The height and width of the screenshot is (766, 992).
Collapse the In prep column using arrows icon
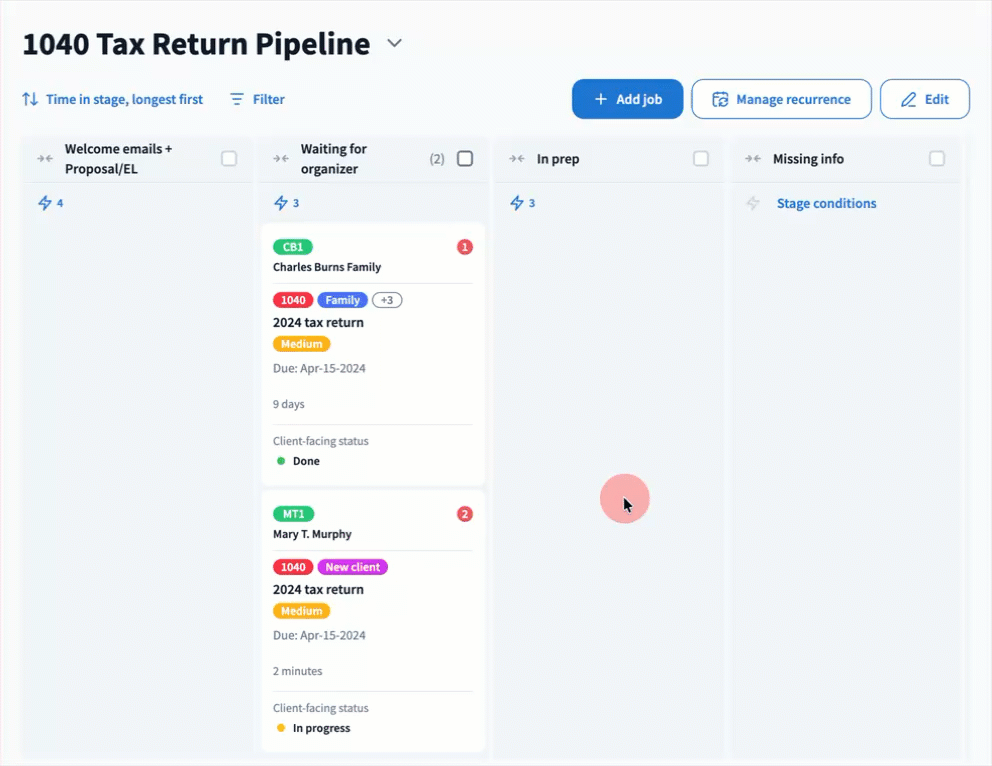[x=517, y=159]
